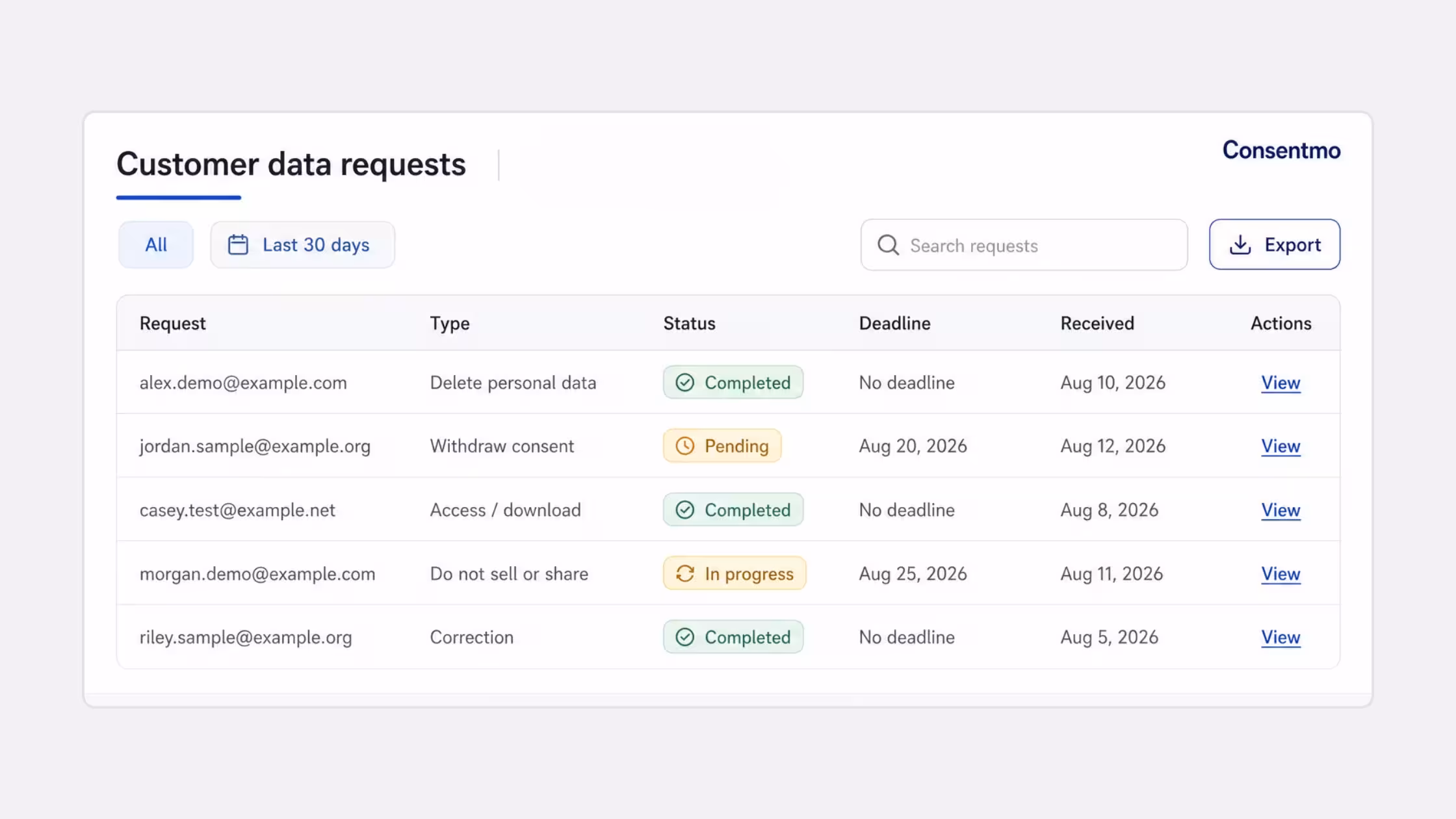View the alex.demo@example.com request
This screenshot has height=819, width=1456.
(x=1280, y=383)
